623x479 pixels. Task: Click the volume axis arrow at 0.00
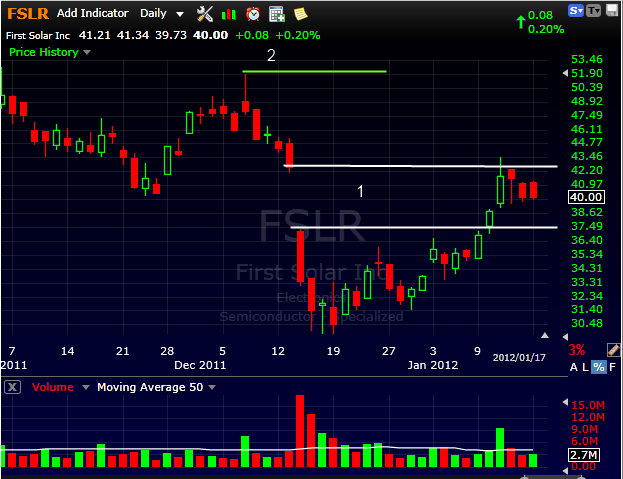(565, 471)
